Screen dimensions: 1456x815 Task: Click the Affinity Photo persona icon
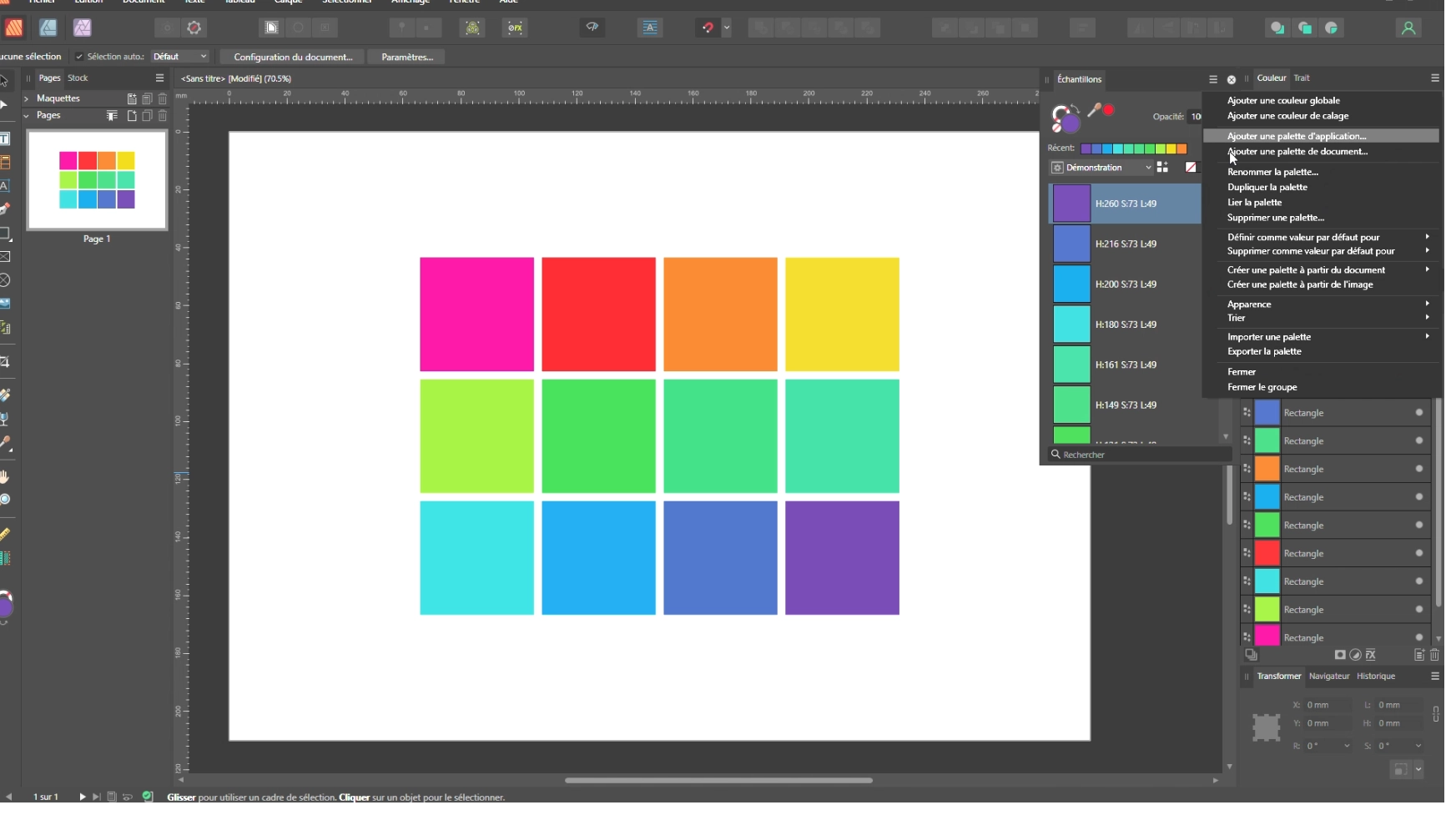83,28
